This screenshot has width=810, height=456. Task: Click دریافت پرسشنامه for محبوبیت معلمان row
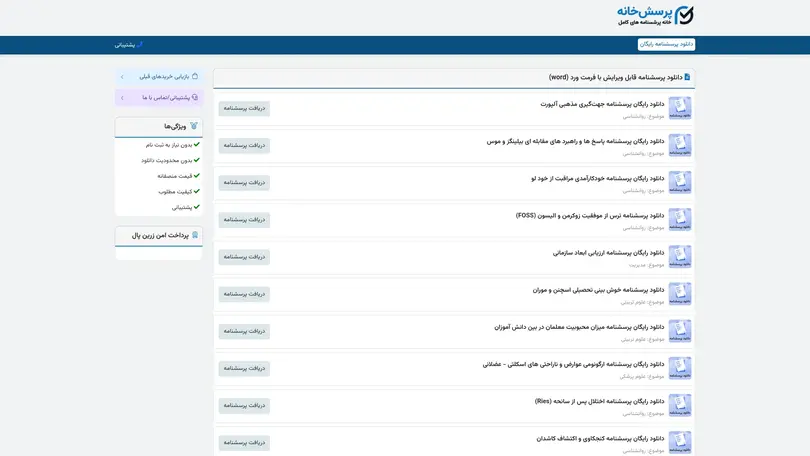pyautogui.click(x=244, y=332)
